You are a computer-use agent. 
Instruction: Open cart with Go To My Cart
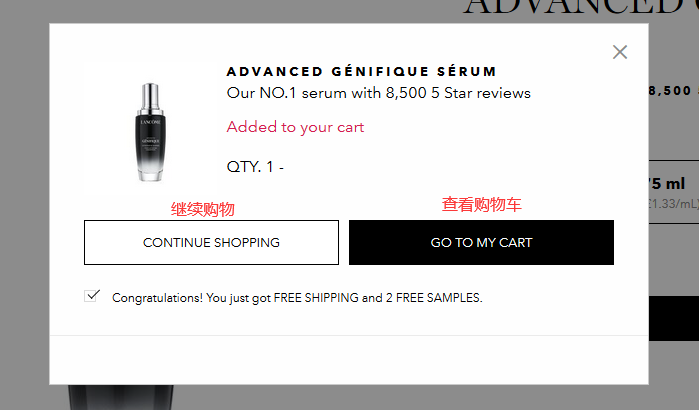click(481, 243)
